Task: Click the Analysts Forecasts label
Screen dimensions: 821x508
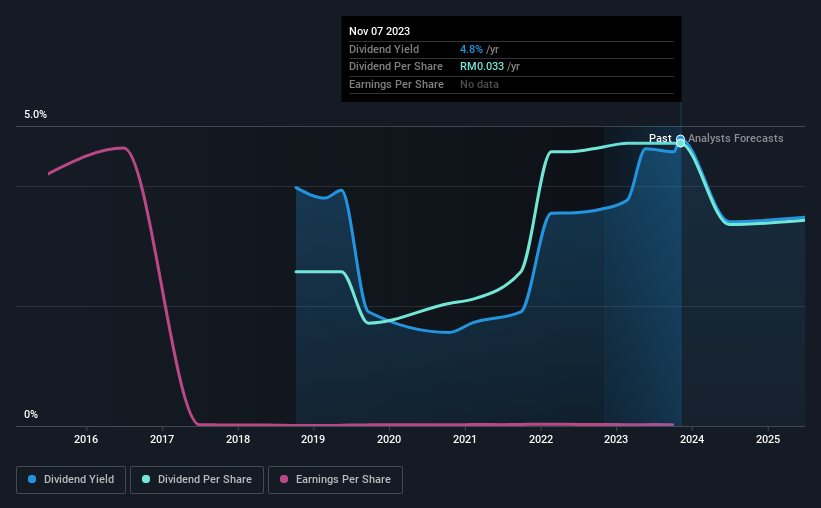Action: [x=736, y=138]
